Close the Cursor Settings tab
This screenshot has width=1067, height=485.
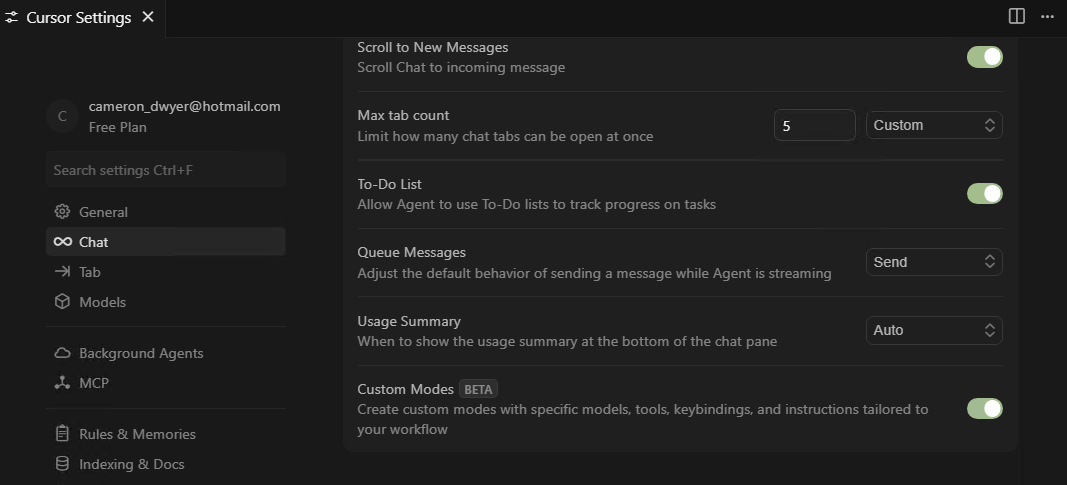148,17
